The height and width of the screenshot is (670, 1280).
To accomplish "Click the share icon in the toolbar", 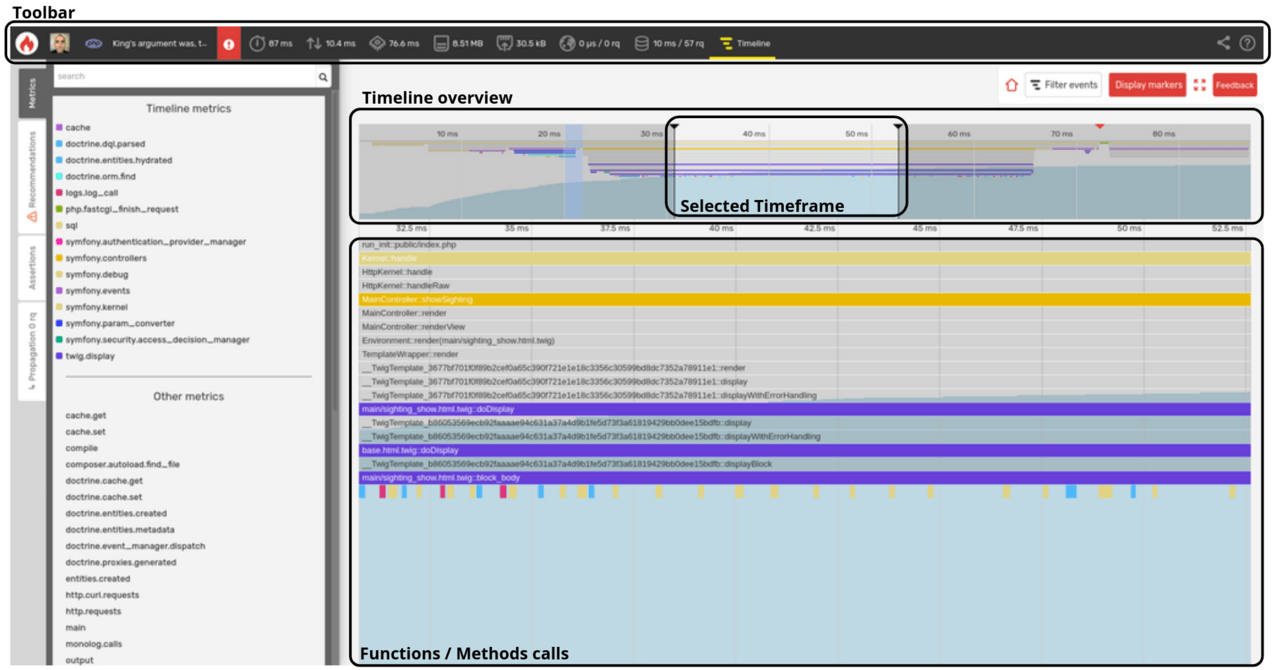I will click(x=1223, y=43).
